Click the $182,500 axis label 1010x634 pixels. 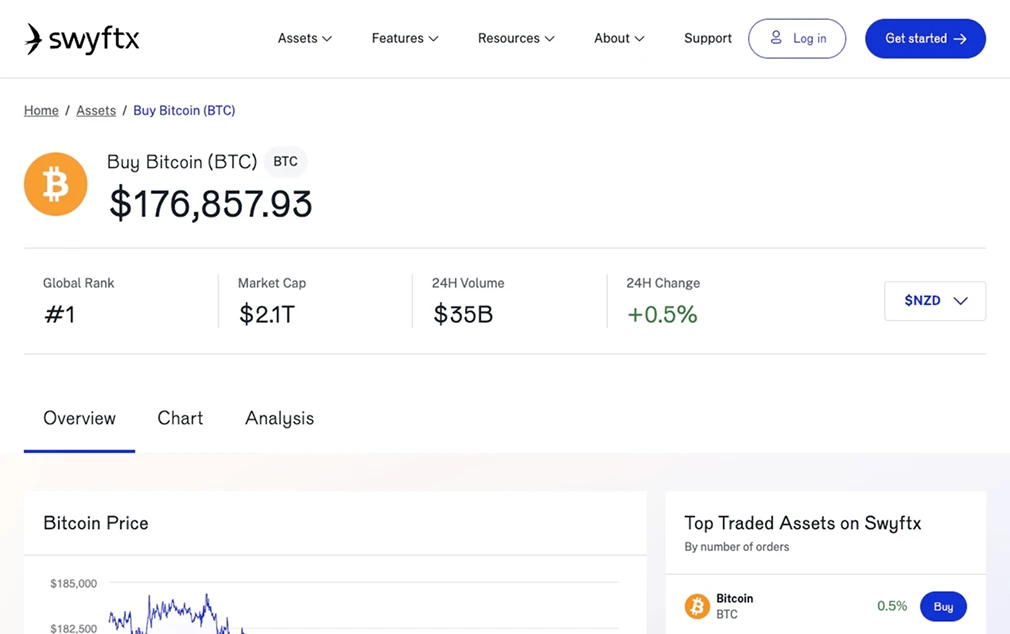coord(73,628)
